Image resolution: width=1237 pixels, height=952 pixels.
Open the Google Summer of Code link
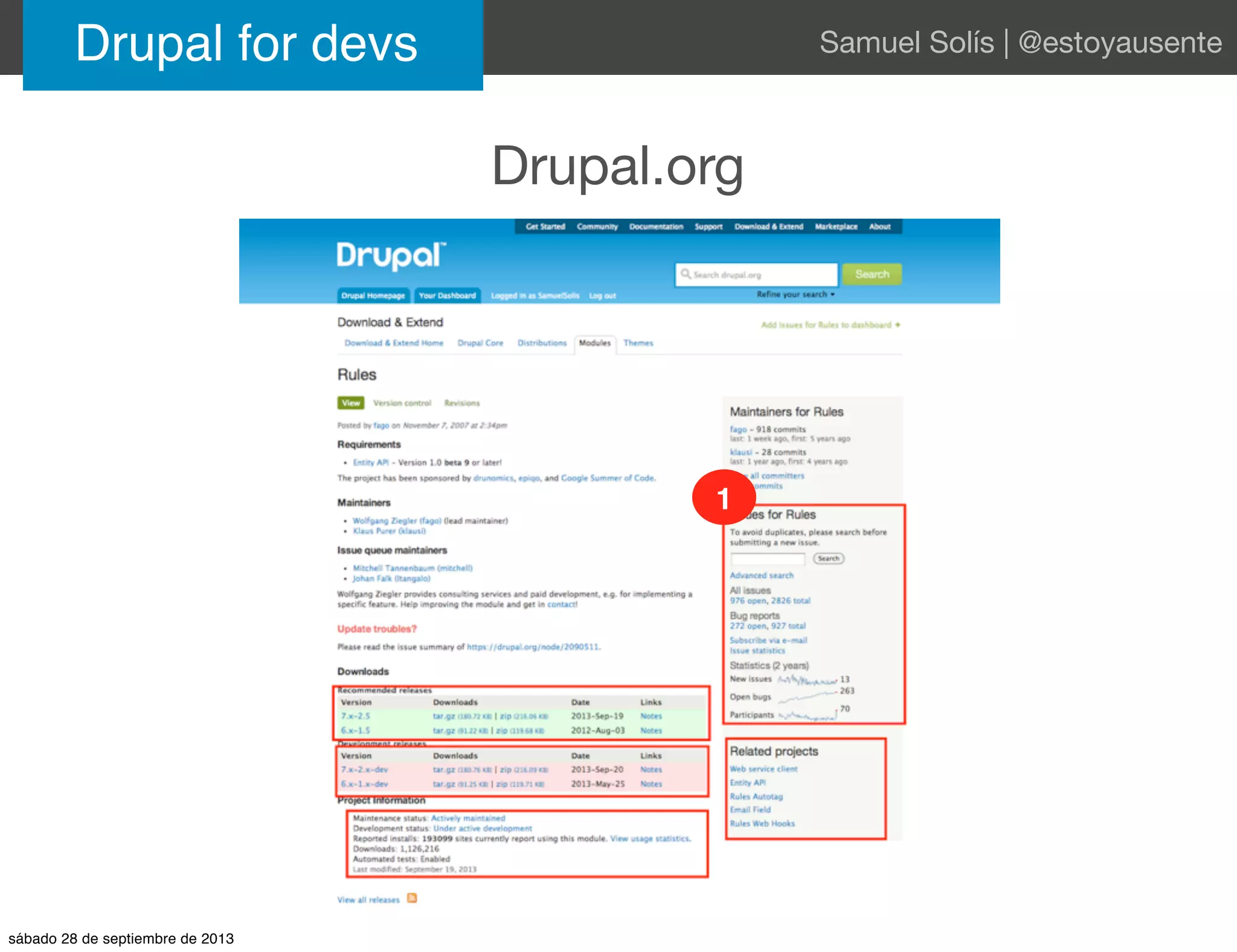pyautogui.click(x=607, y=478)
